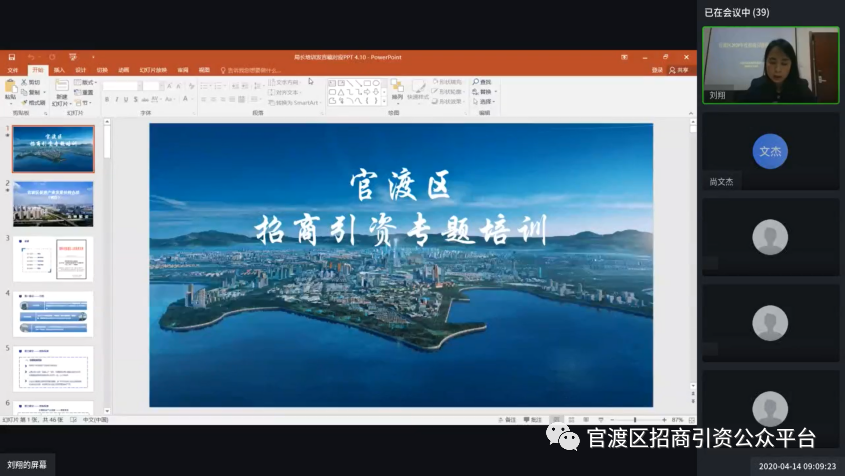Expand the Select (选择) dropdown in the editing group

coord(485,101)
